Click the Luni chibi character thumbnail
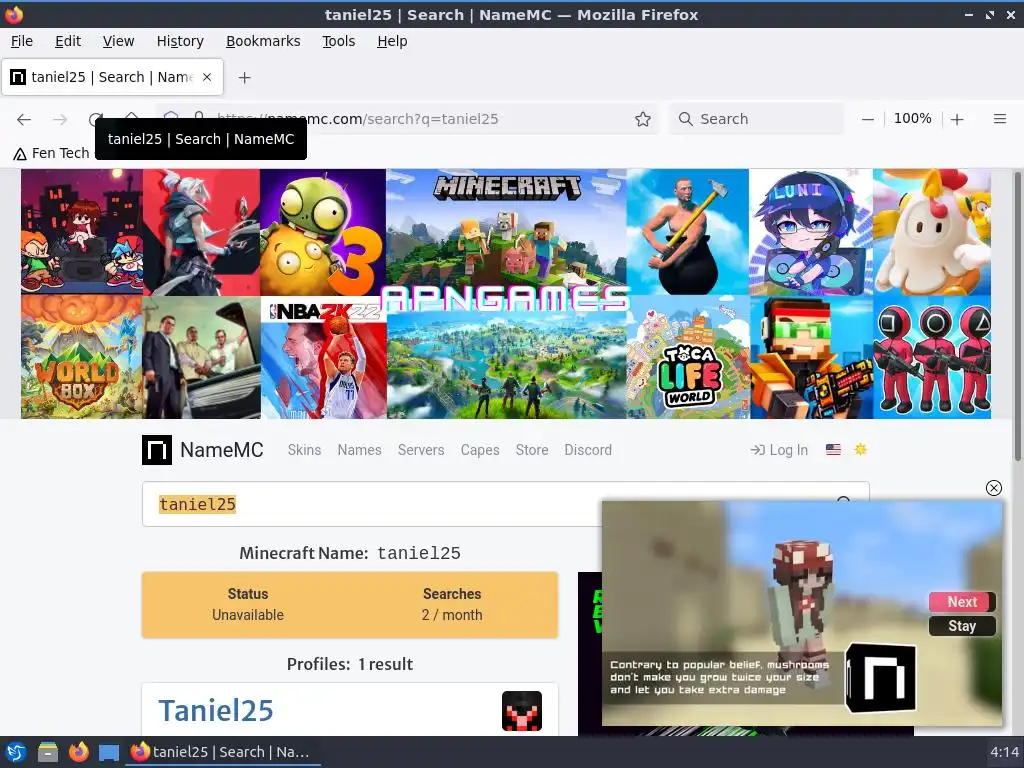Image resolution: width=1024 pixels, height=768 pixels. click(810, 232)
